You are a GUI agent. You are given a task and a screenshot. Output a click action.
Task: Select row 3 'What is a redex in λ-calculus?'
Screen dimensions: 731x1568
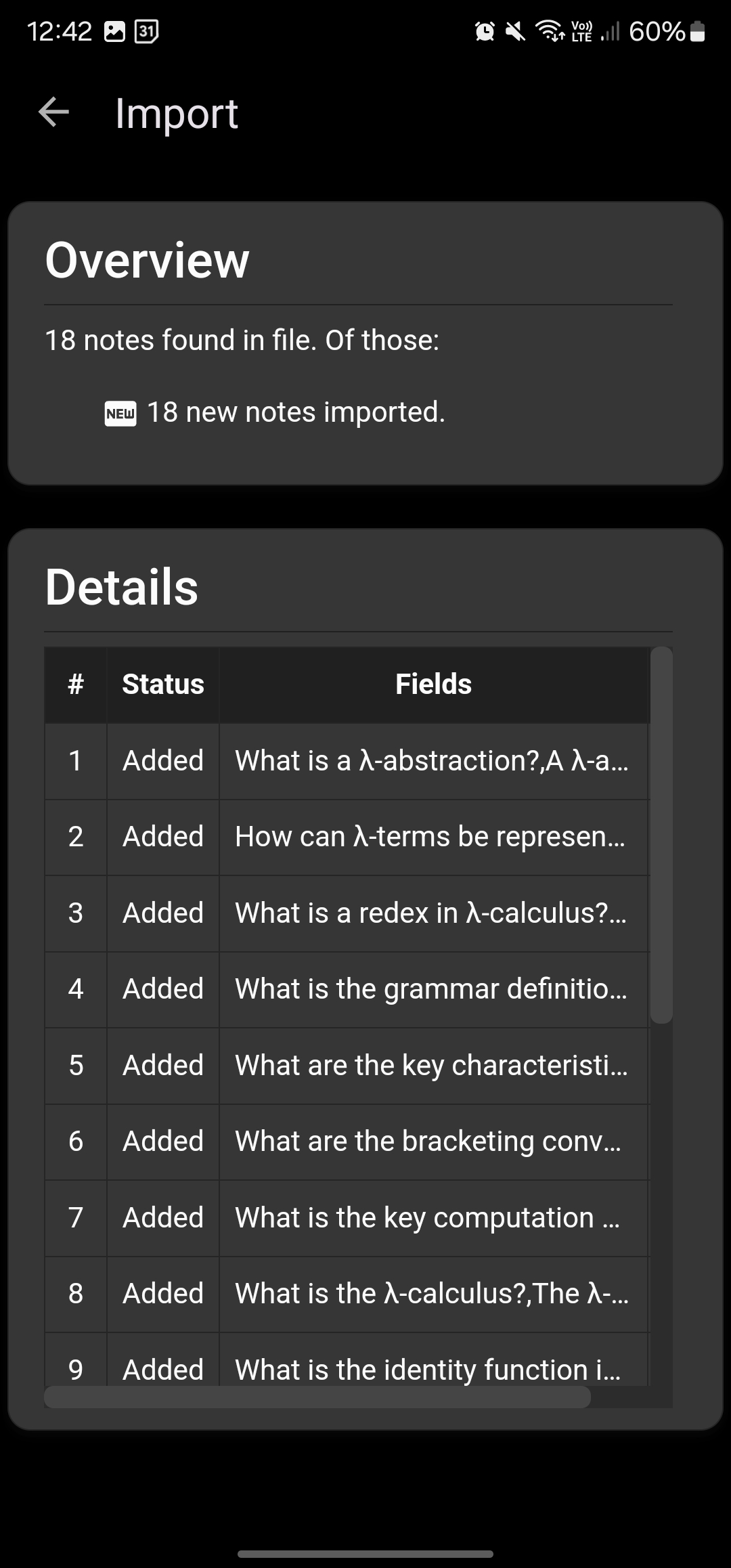tap(347, 913)
